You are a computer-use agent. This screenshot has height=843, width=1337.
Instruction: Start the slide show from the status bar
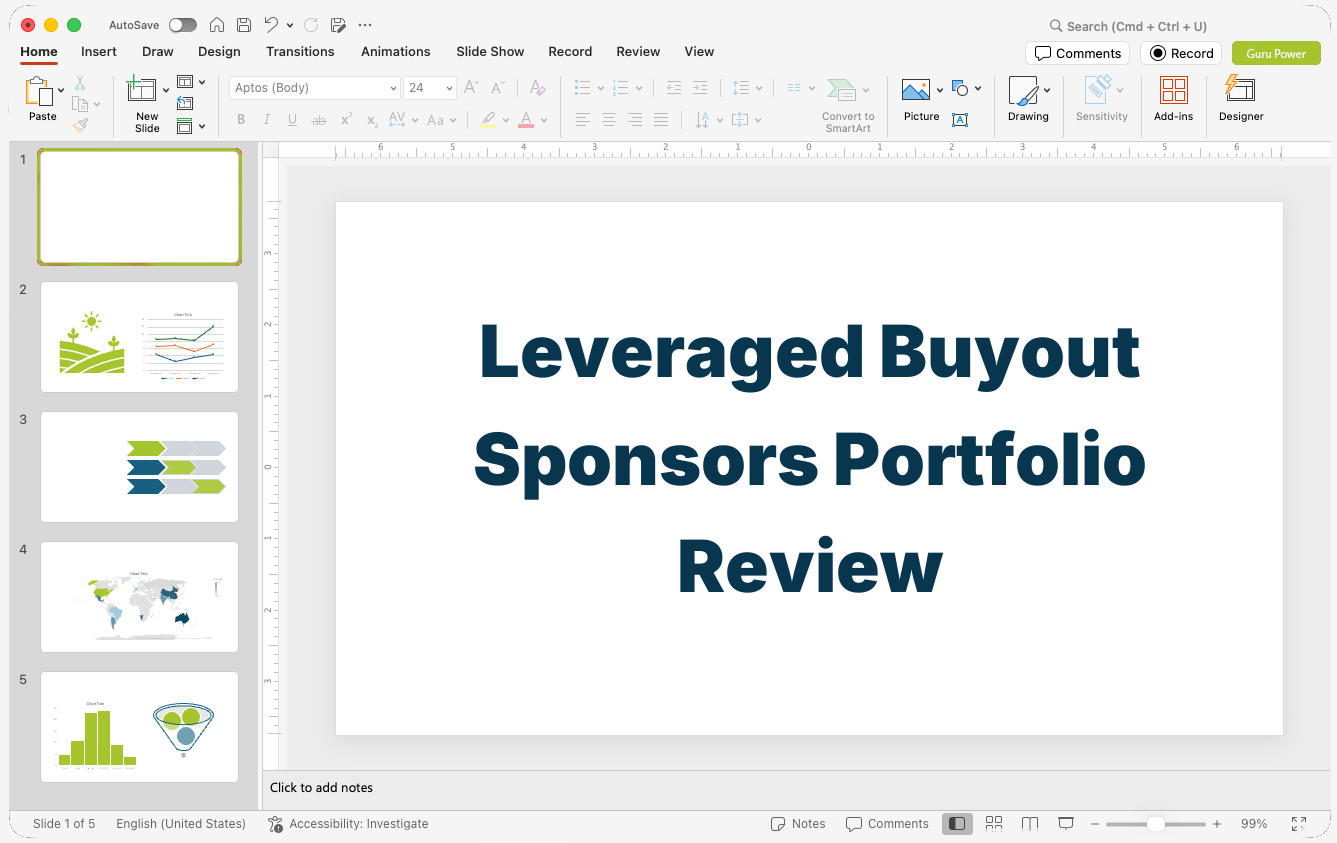[1066, 823]
